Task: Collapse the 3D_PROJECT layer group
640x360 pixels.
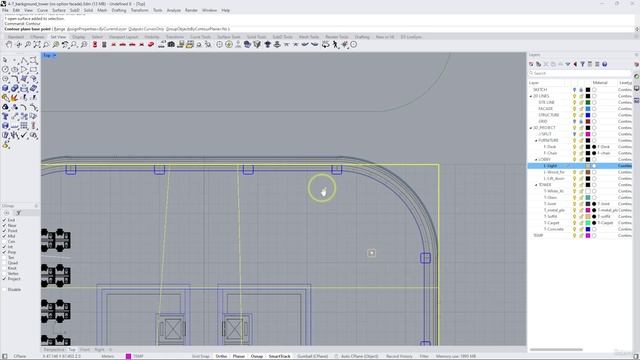Action: point(531,128)
